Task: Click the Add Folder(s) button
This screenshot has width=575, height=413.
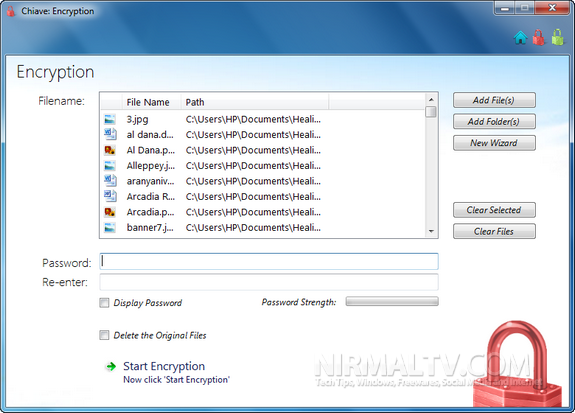Action: 494,121
